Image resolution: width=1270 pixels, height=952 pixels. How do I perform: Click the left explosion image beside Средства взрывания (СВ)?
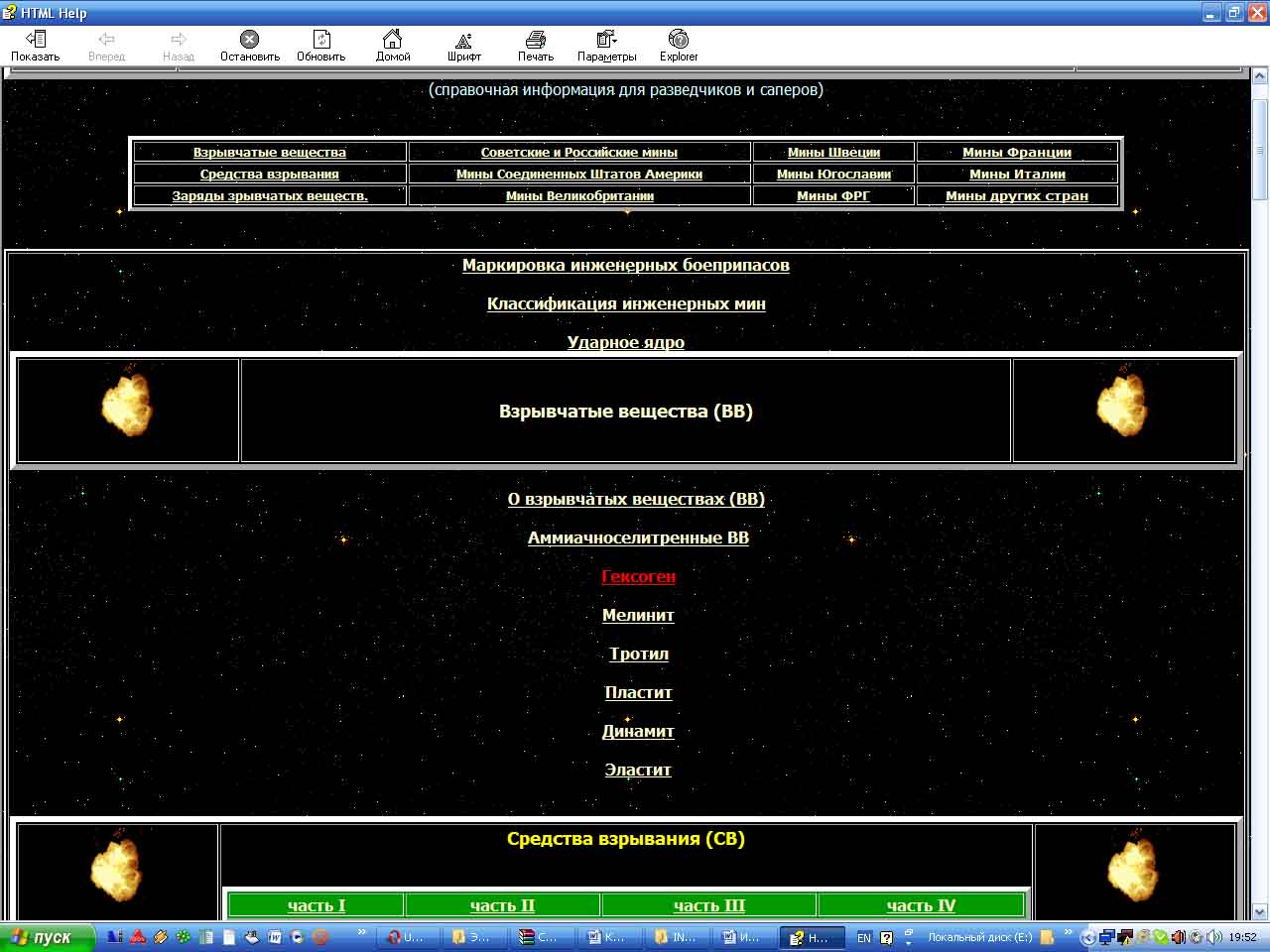(x=117, y=866)
